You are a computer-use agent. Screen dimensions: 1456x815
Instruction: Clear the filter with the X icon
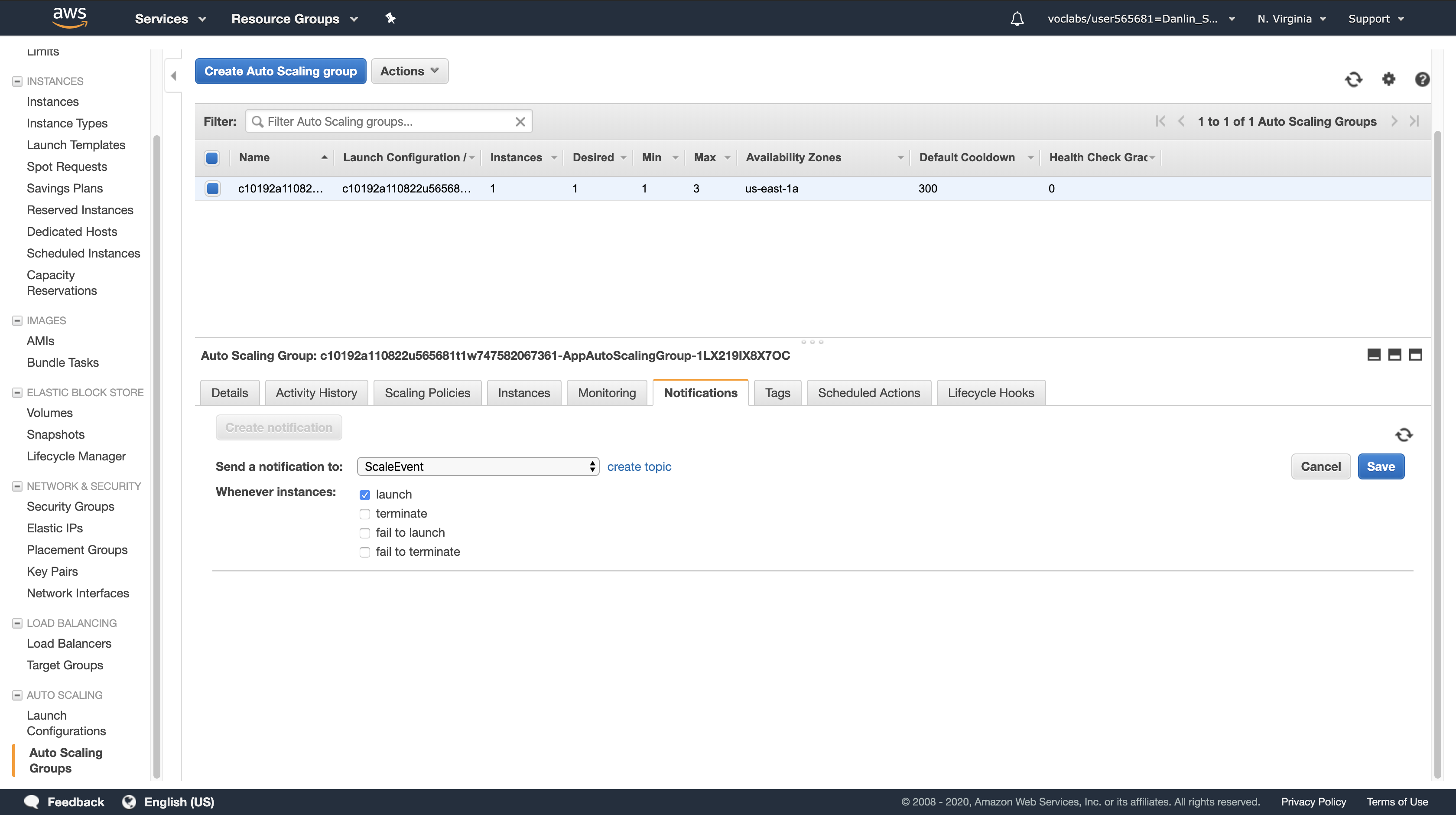(x=520, y=121)
